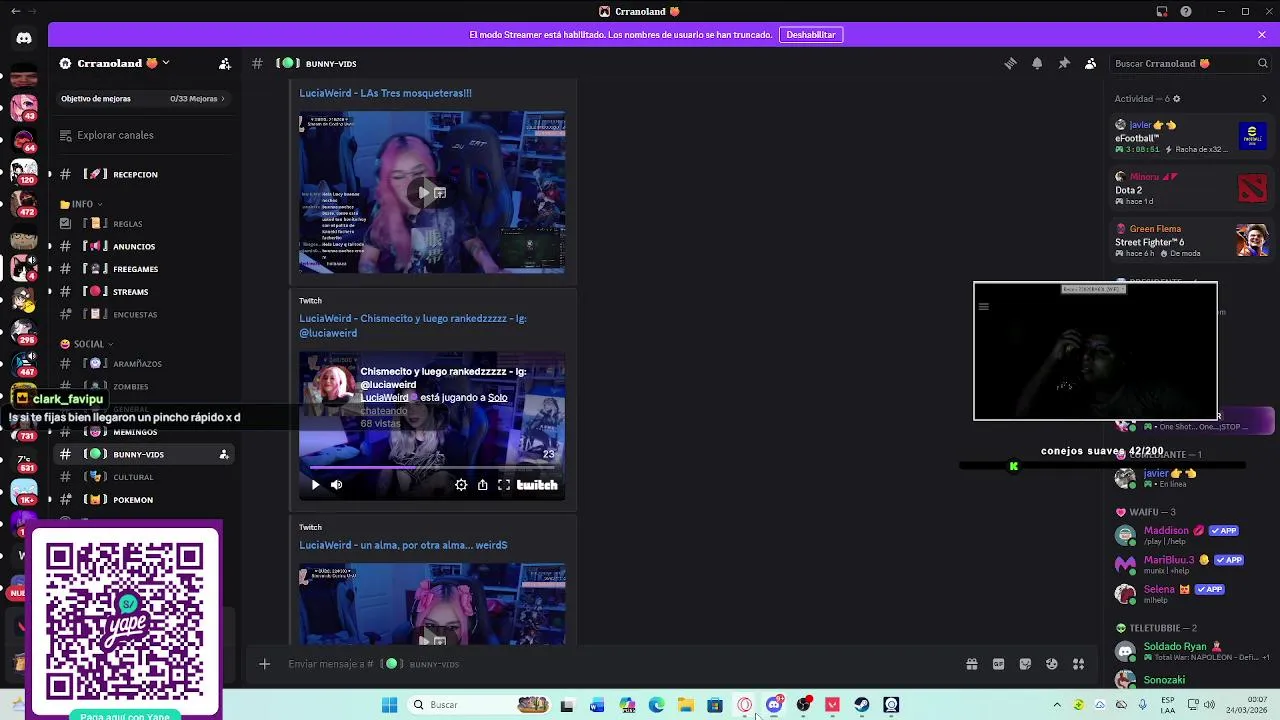Collapse the INFO channel category
The image size is (1280, 720).
pos(82,204)
